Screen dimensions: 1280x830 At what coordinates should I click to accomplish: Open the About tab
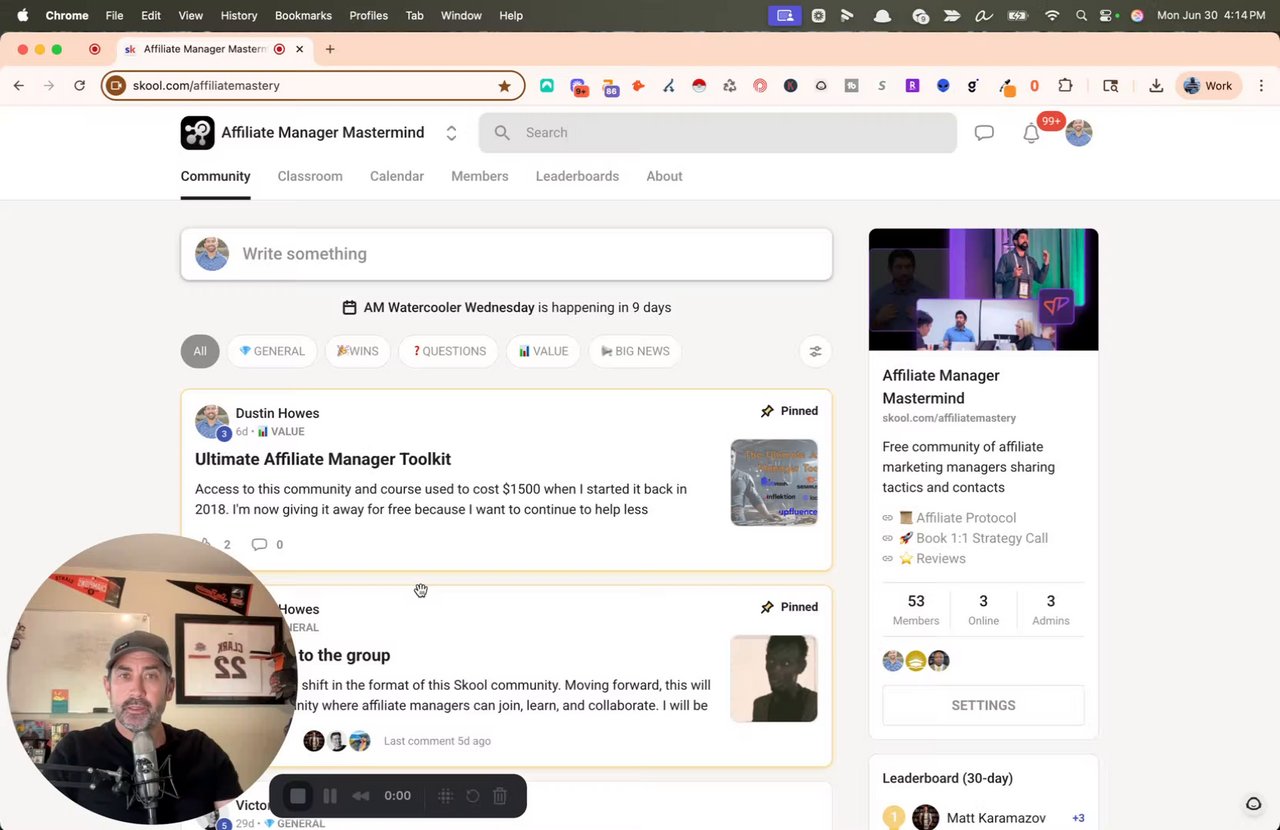pyautogui.click(x=664, y=176)
